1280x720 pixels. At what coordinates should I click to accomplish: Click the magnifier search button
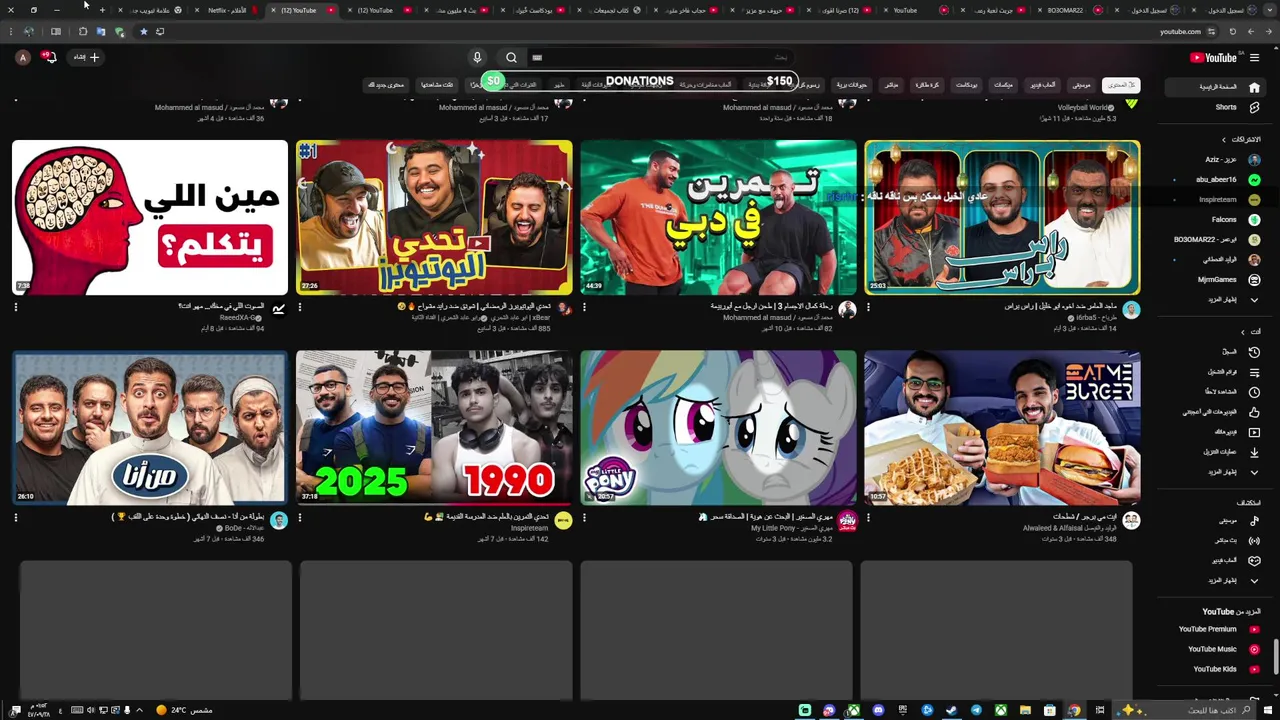click(511, 58)
